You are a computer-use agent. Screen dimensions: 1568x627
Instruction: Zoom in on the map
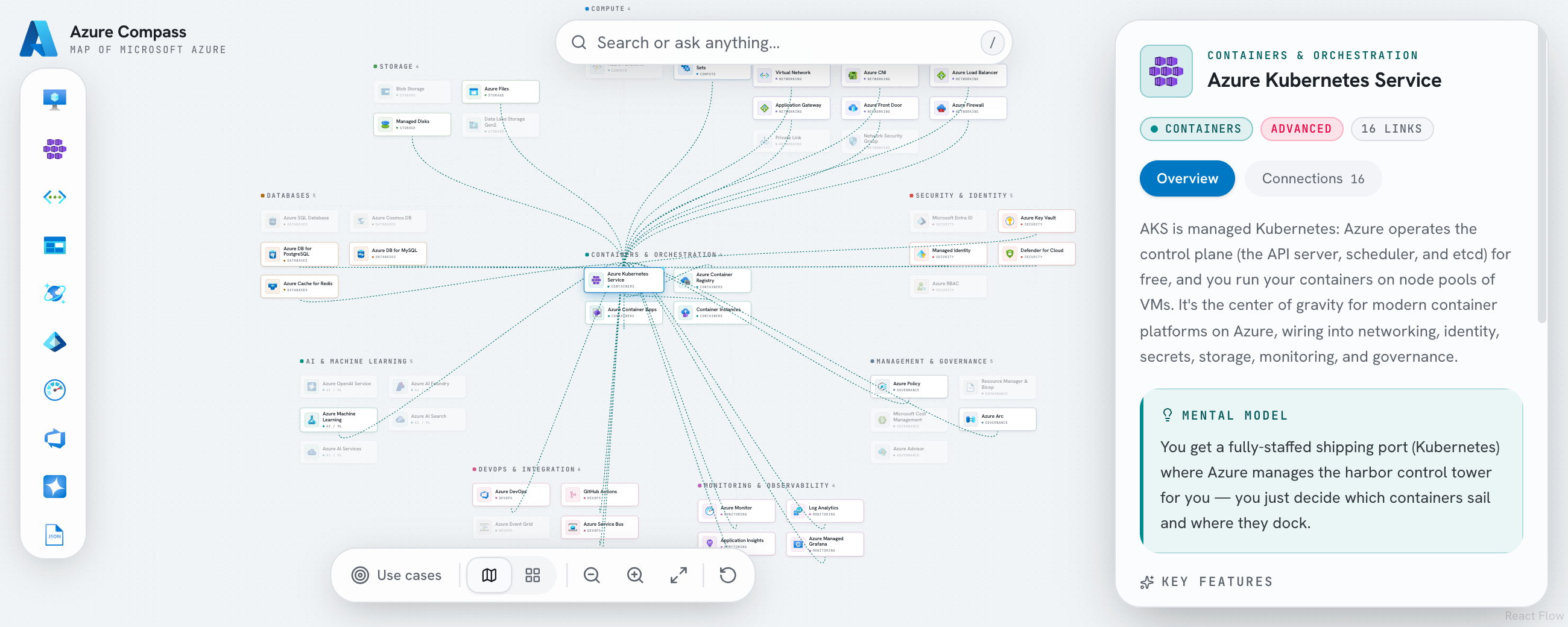click(x=635, y=575)
